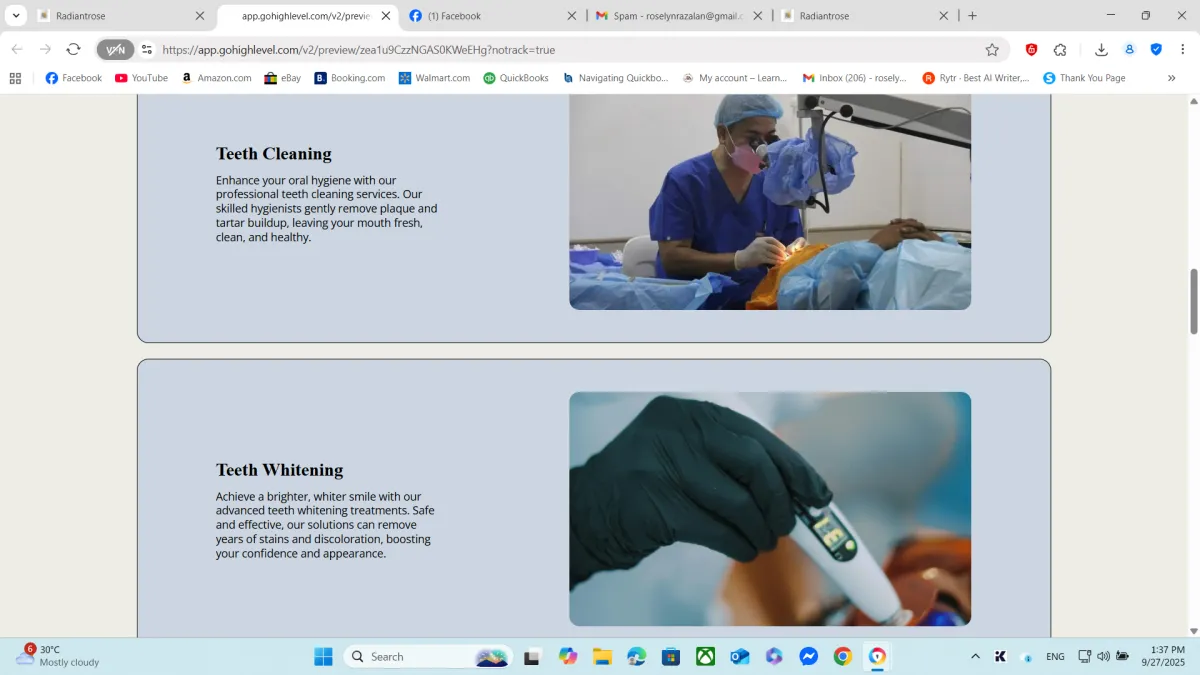Open the Extensions puzzle icon
1200x675 pixels.
(1060, 49)
